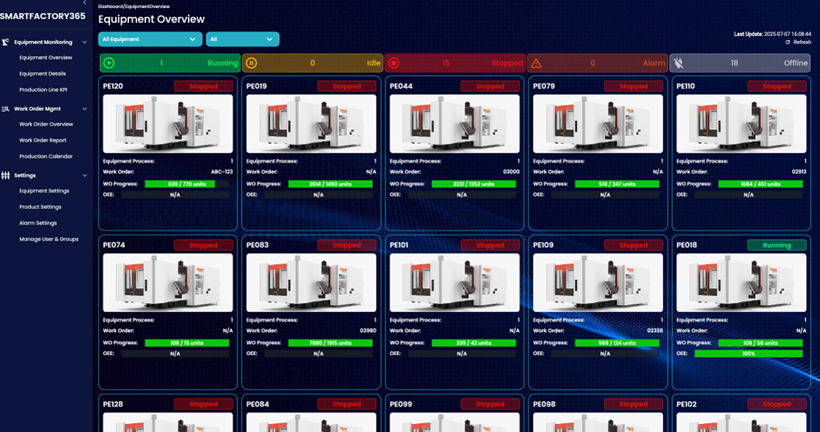This screenshot has height=432, width=820.
Task: Click the Running status play icon
Action: (x=109, y=63)
